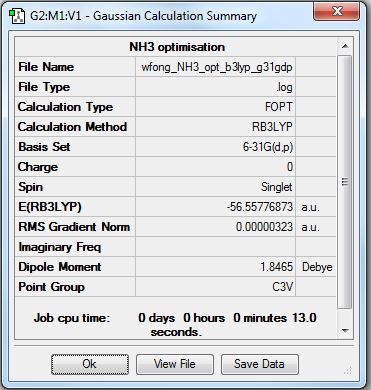Image resolution: width=371 pixels, height=390 pixels.
Task: Click the 'Calculation Type' row label
Action: 65,107
